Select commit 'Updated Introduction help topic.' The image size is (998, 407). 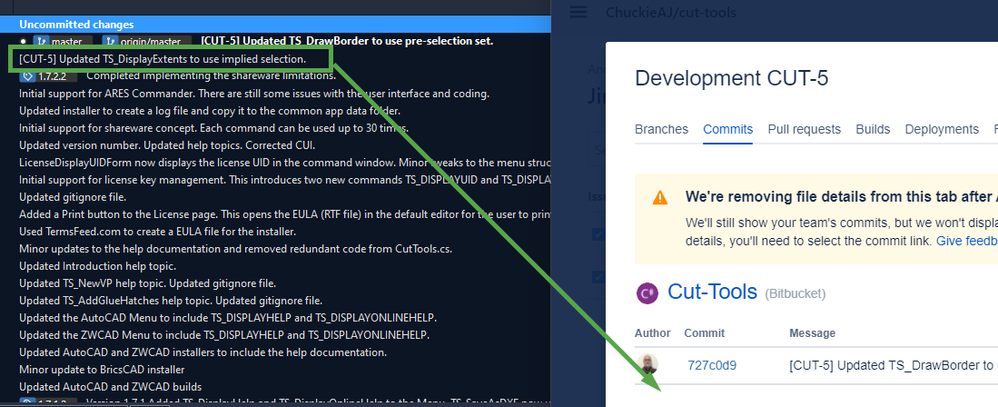(97, 266)
